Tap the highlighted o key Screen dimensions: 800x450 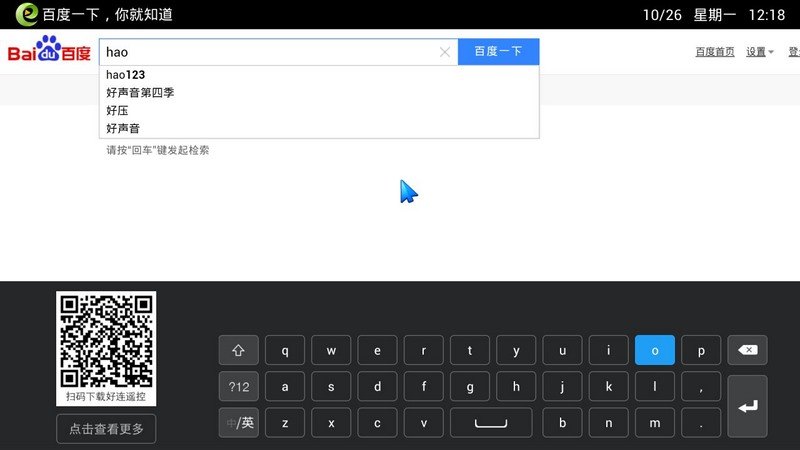point(655,350)
